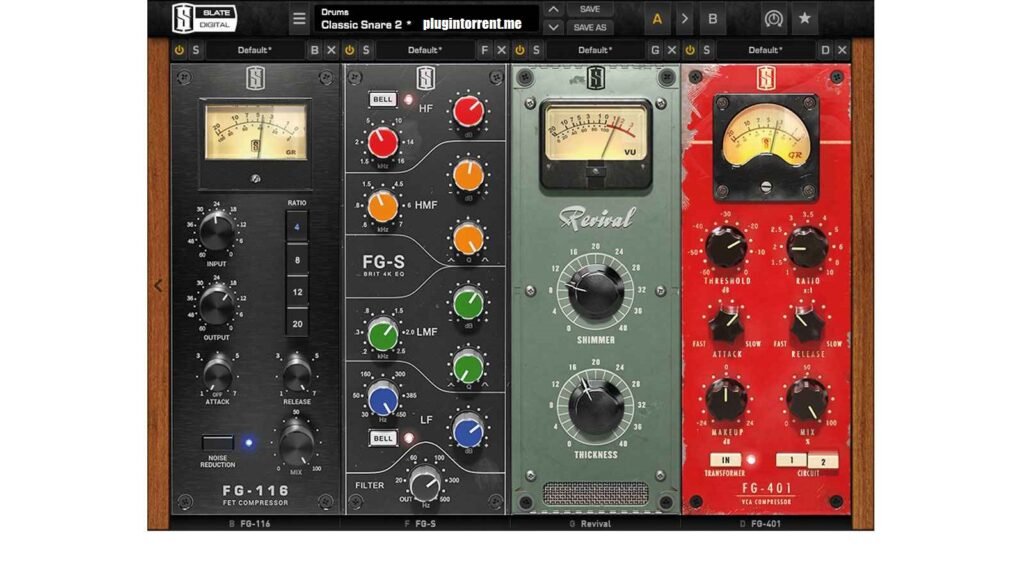Remove the Revival module with X
Image resolution: width=1024 pixels, height=576 pixels.
tap(671, 50)
